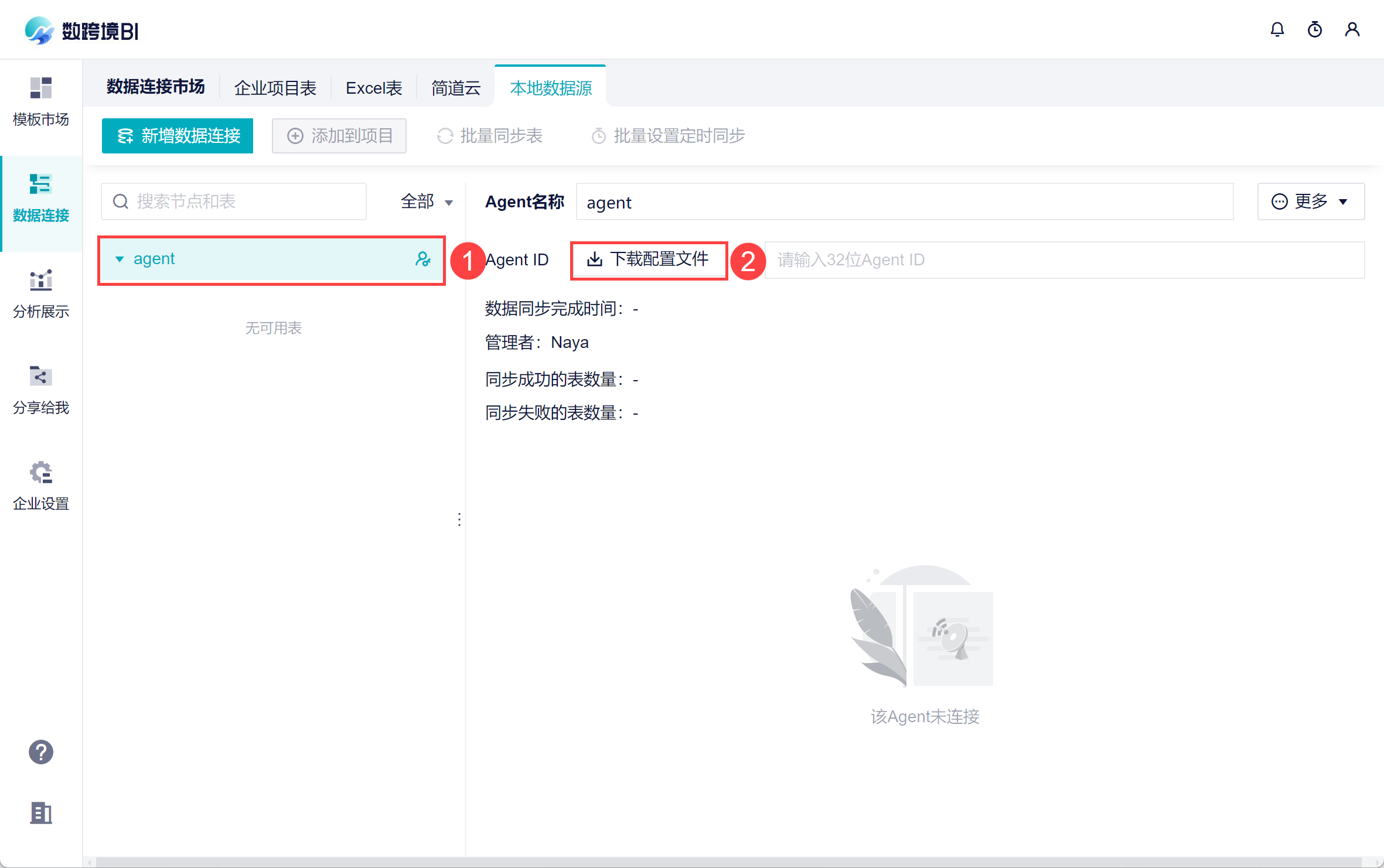This screenshot has height=868, width=1384.
Task: Open the notification bell icon
Action: point(1277,29)
